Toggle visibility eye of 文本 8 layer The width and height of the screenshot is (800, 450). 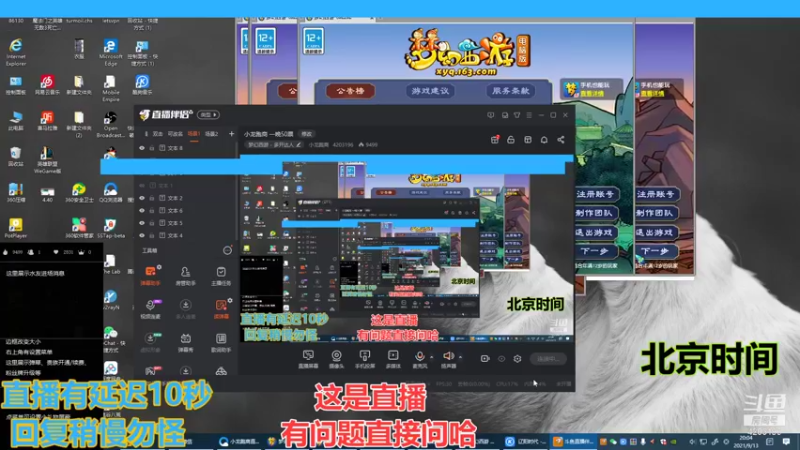tap(142, 148)
